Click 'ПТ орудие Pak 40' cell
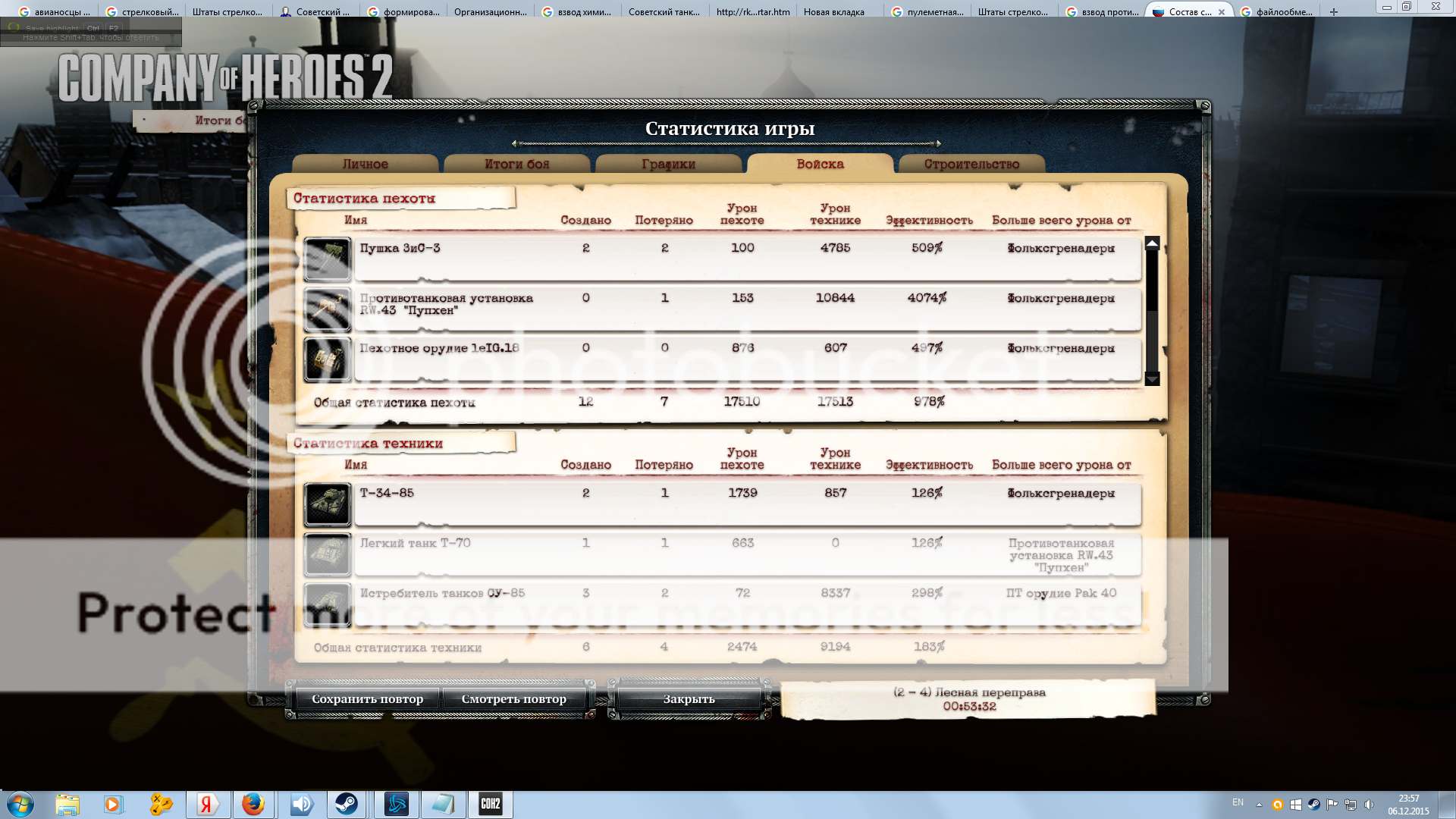1456x819 pixels. tap(1061, 593)
